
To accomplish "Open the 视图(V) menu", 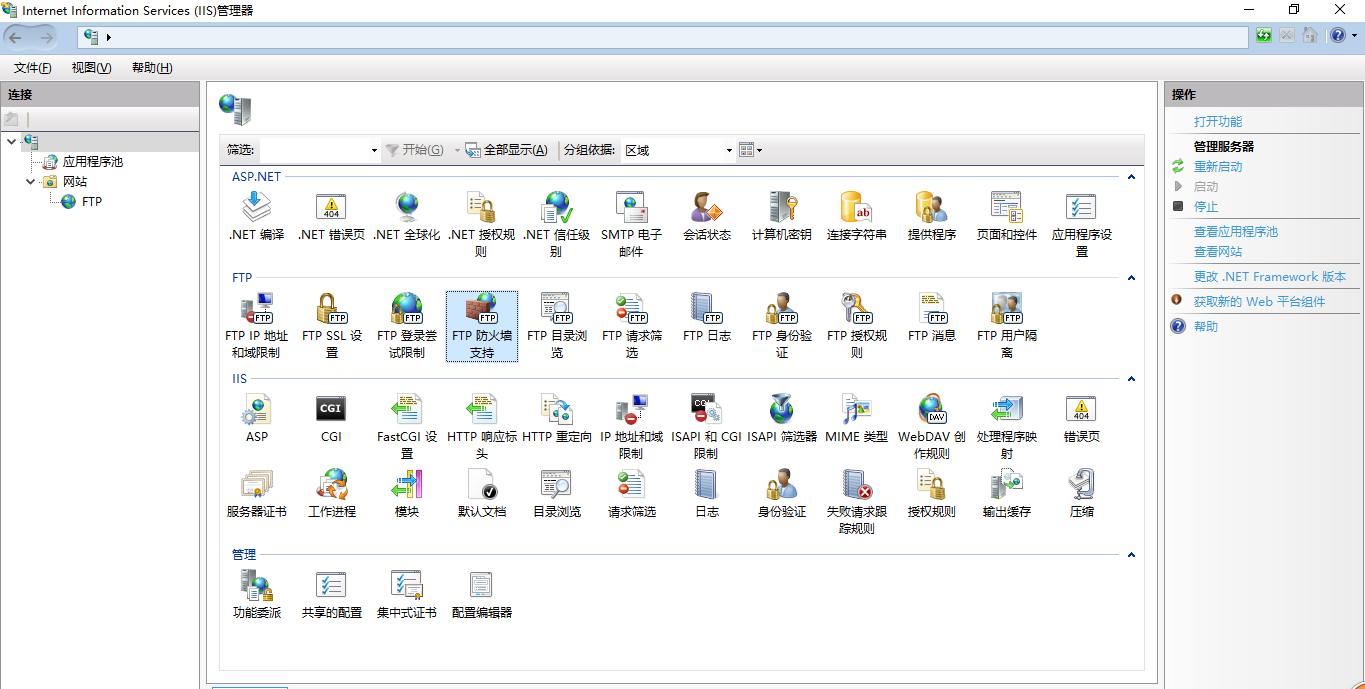I will pyautogui.click(x=91, y=68).
